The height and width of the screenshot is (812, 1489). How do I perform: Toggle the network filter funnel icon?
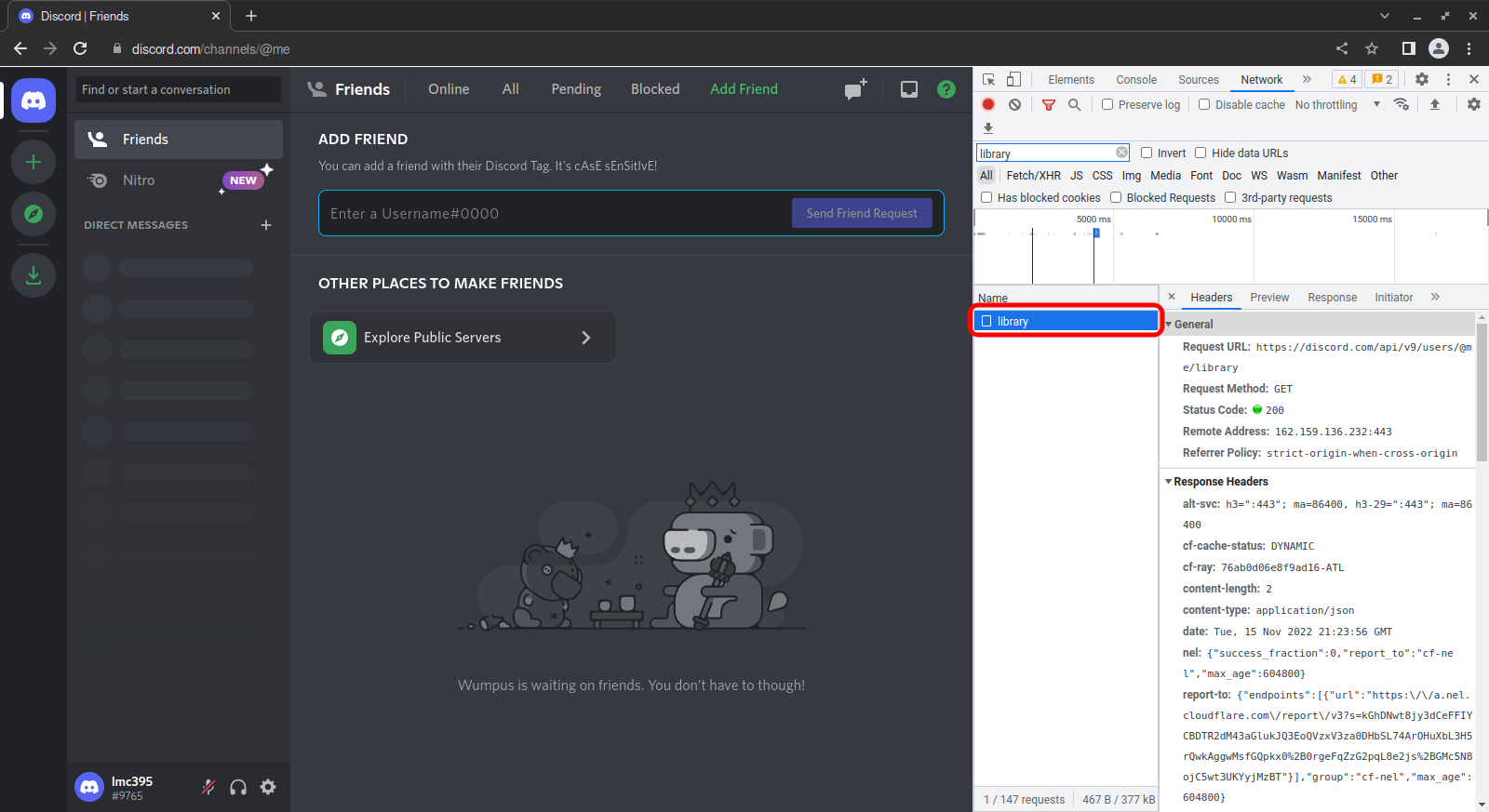[x=1049, y=104]
